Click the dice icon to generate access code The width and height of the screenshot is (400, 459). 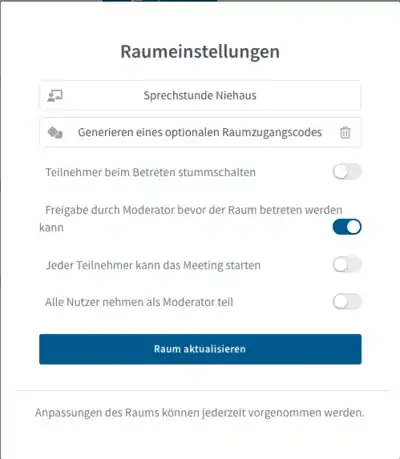point(55,133)
